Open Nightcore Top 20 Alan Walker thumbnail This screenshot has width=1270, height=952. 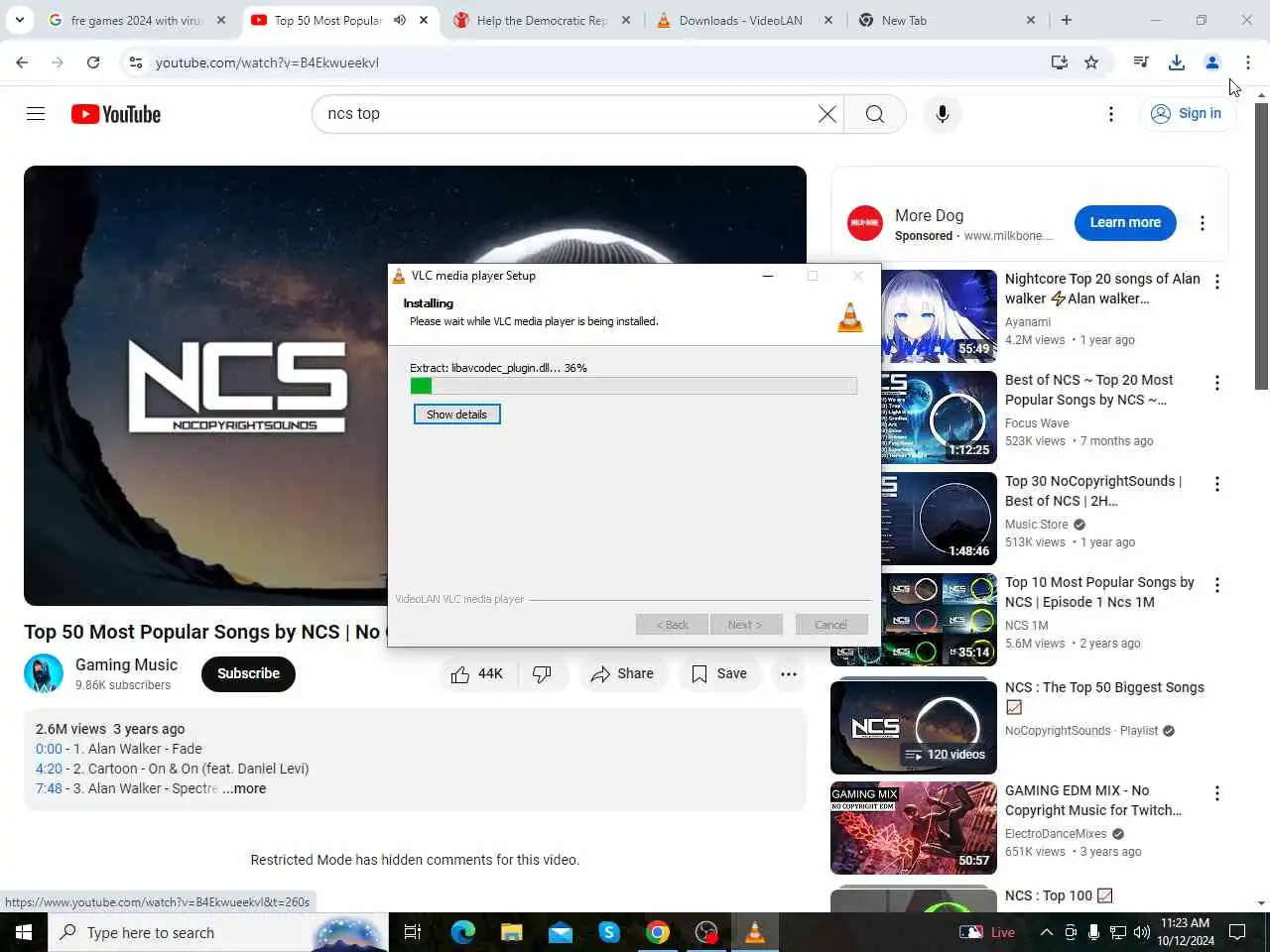click(x=938, y=316)
